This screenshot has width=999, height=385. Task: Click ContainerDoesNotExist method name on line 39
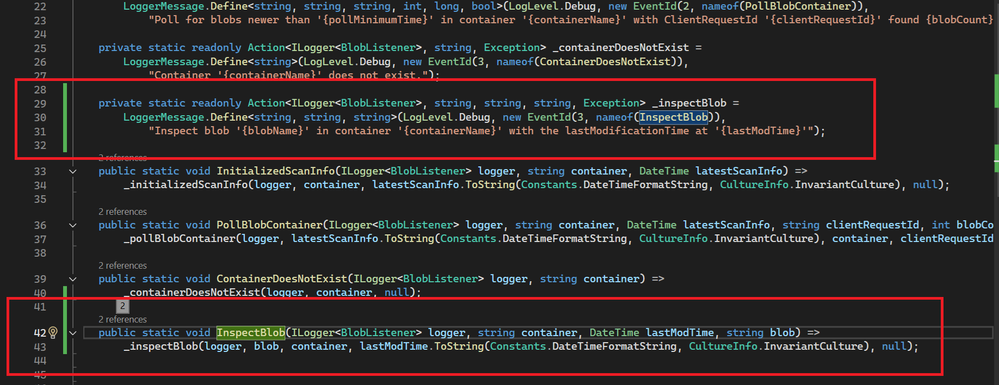click(282, 279)
